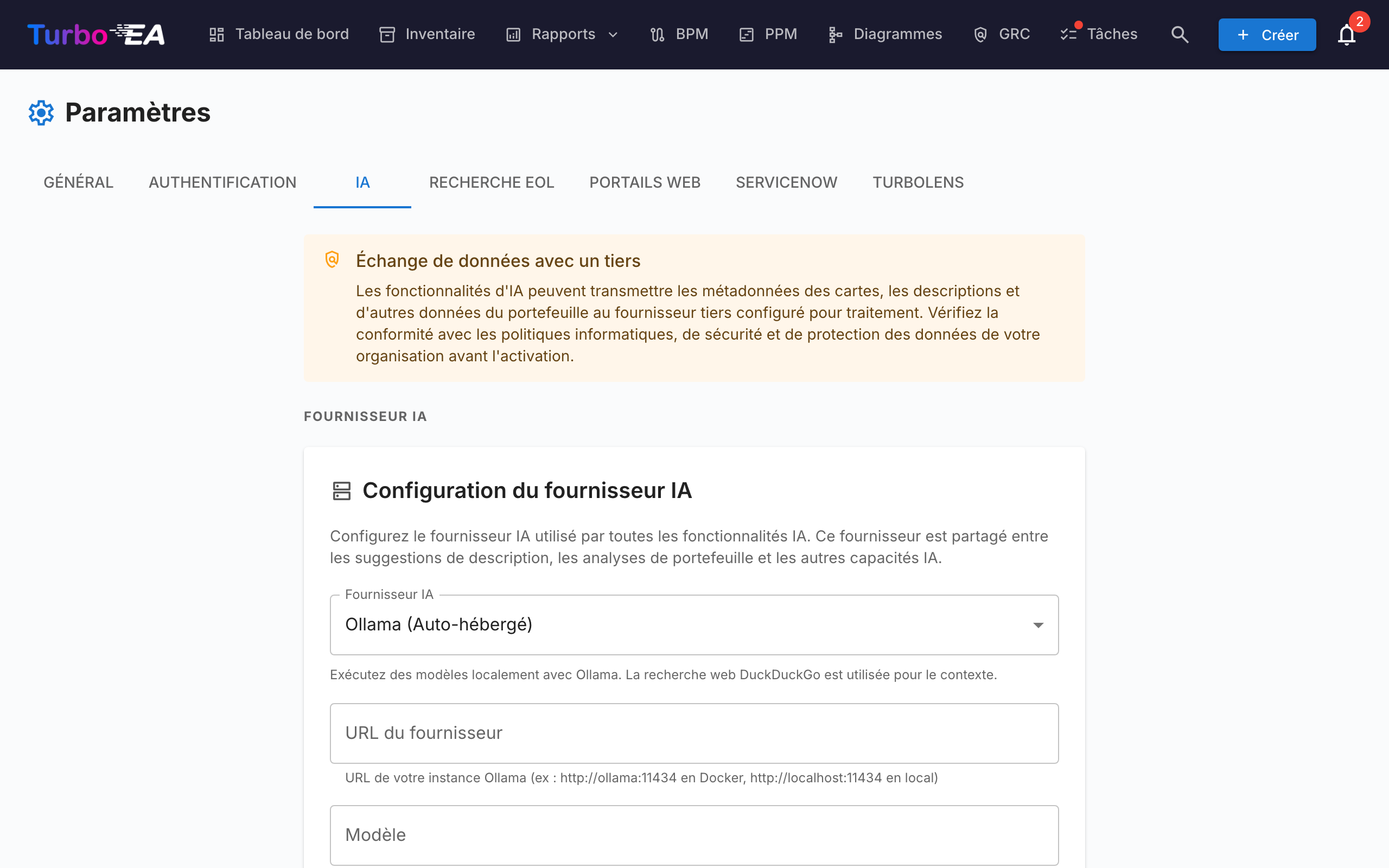1389x868 pixels.
Task: Click the Paramètres gear icon
Action: 41,112
